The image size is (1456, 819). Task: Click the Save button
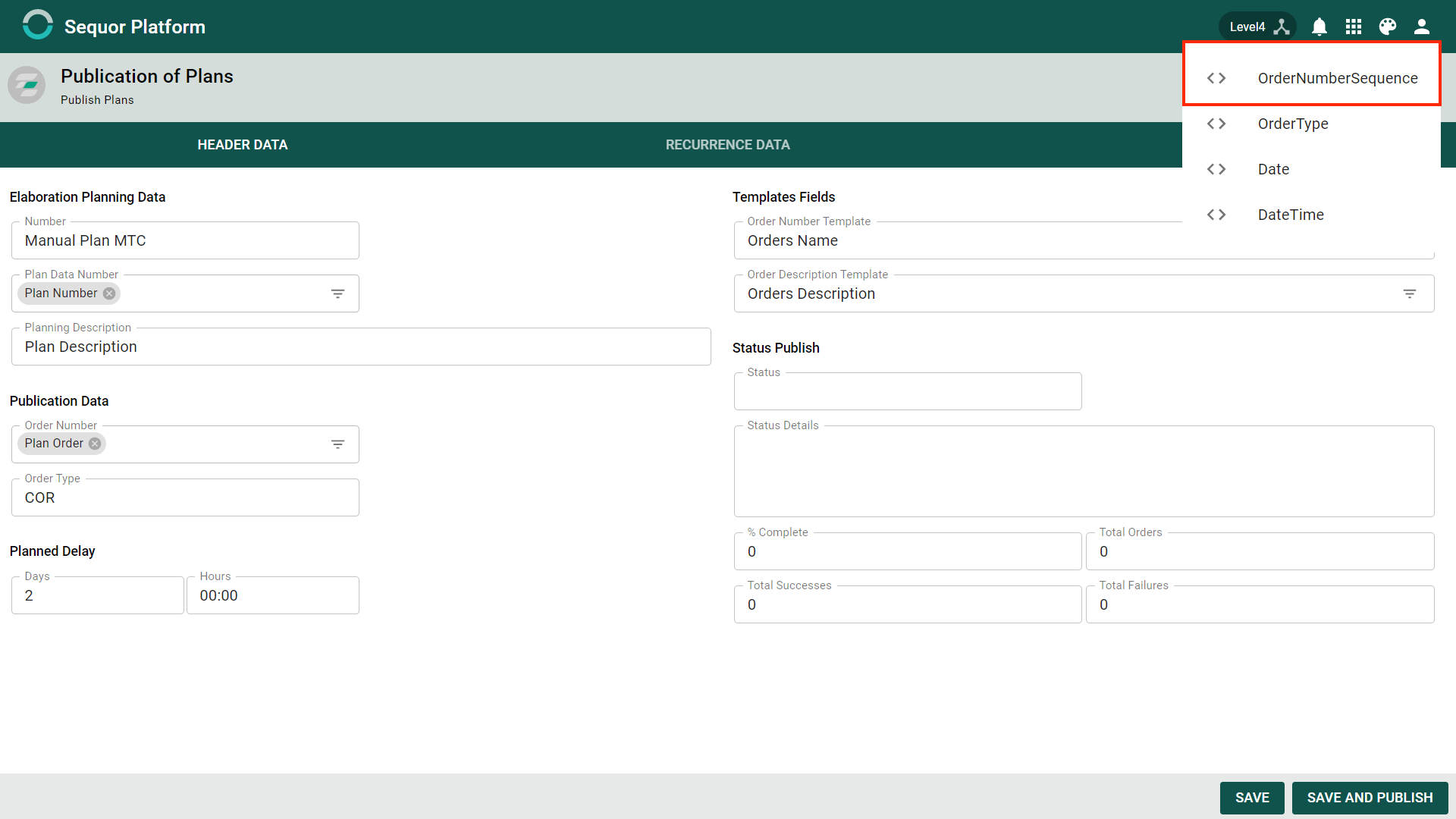coord(1252,798)
